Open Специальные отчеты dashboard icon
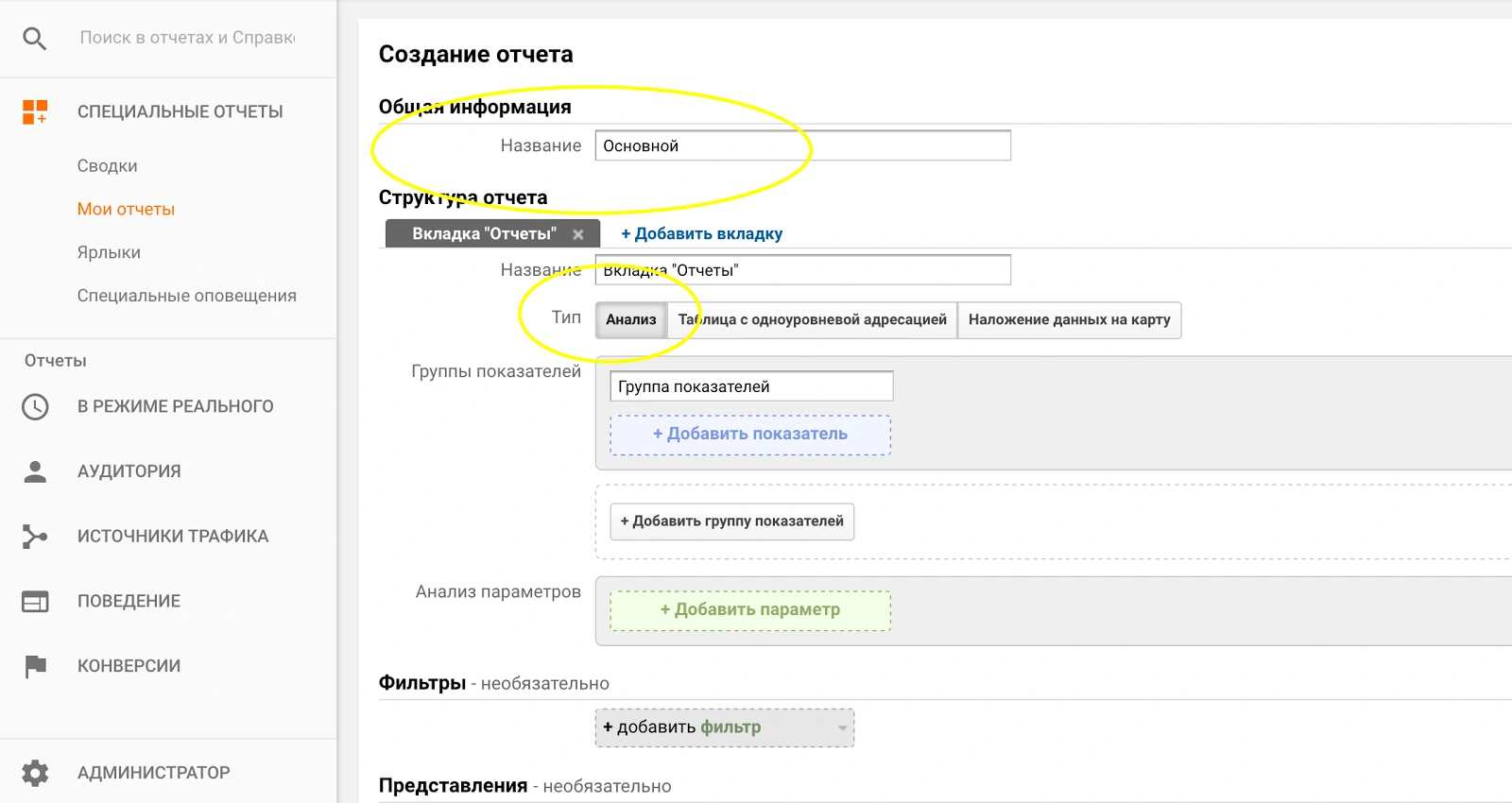The height and width of the screenshot is (803, 1512). [35, 111]
